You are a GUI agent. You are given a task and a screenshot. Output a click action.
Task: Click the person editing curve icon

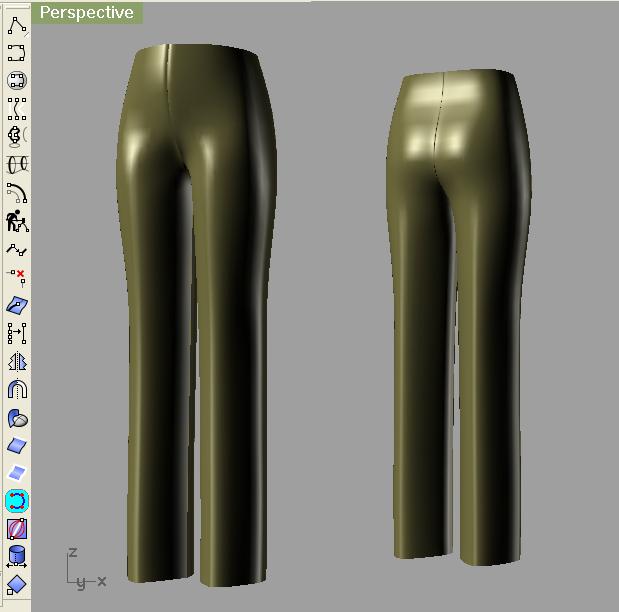17,220
